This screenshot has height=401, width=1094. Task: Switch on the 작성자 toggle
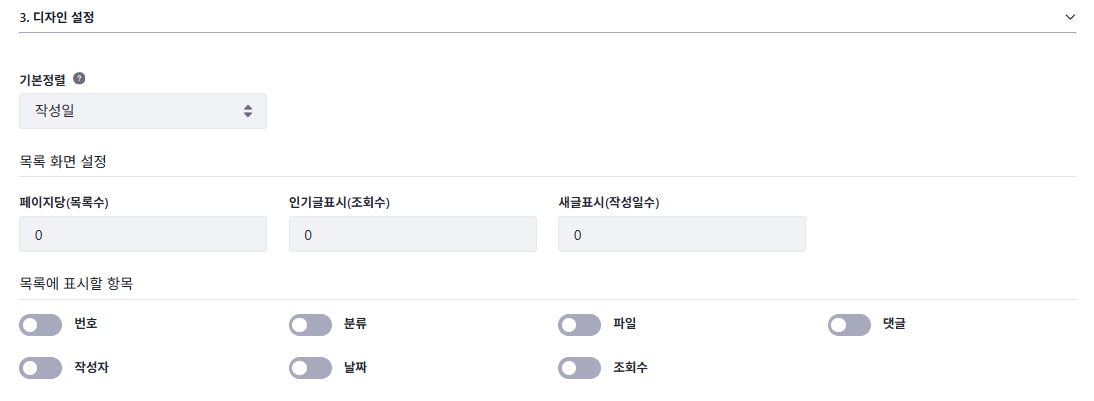point(41,368)
